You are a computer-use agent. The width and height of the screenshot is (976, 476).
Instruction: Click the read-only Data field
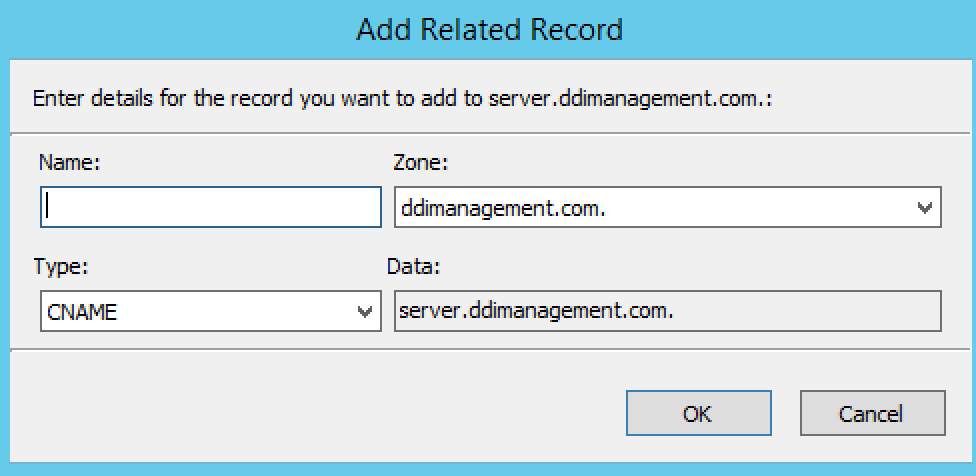pos(800,311)
